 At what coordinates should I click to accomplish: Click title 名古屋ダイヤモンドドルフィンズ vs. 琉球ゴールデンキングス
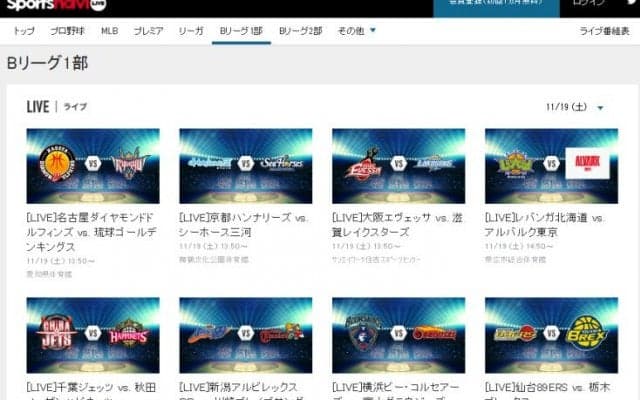pos(92,232)
